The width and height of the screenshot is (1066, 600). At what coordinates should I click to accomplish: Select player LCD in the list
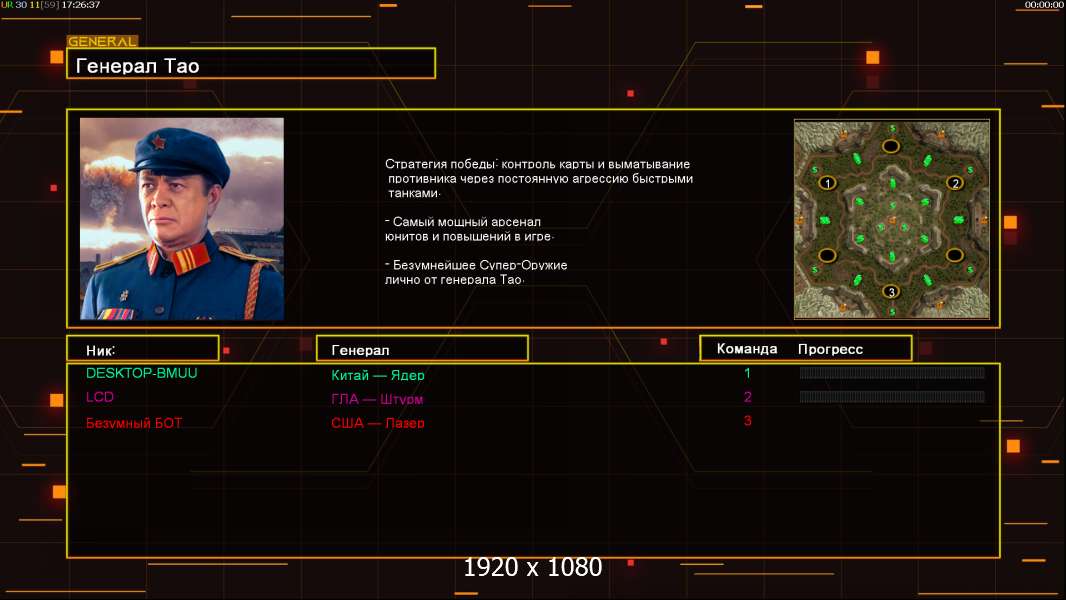tap(100, 397)
